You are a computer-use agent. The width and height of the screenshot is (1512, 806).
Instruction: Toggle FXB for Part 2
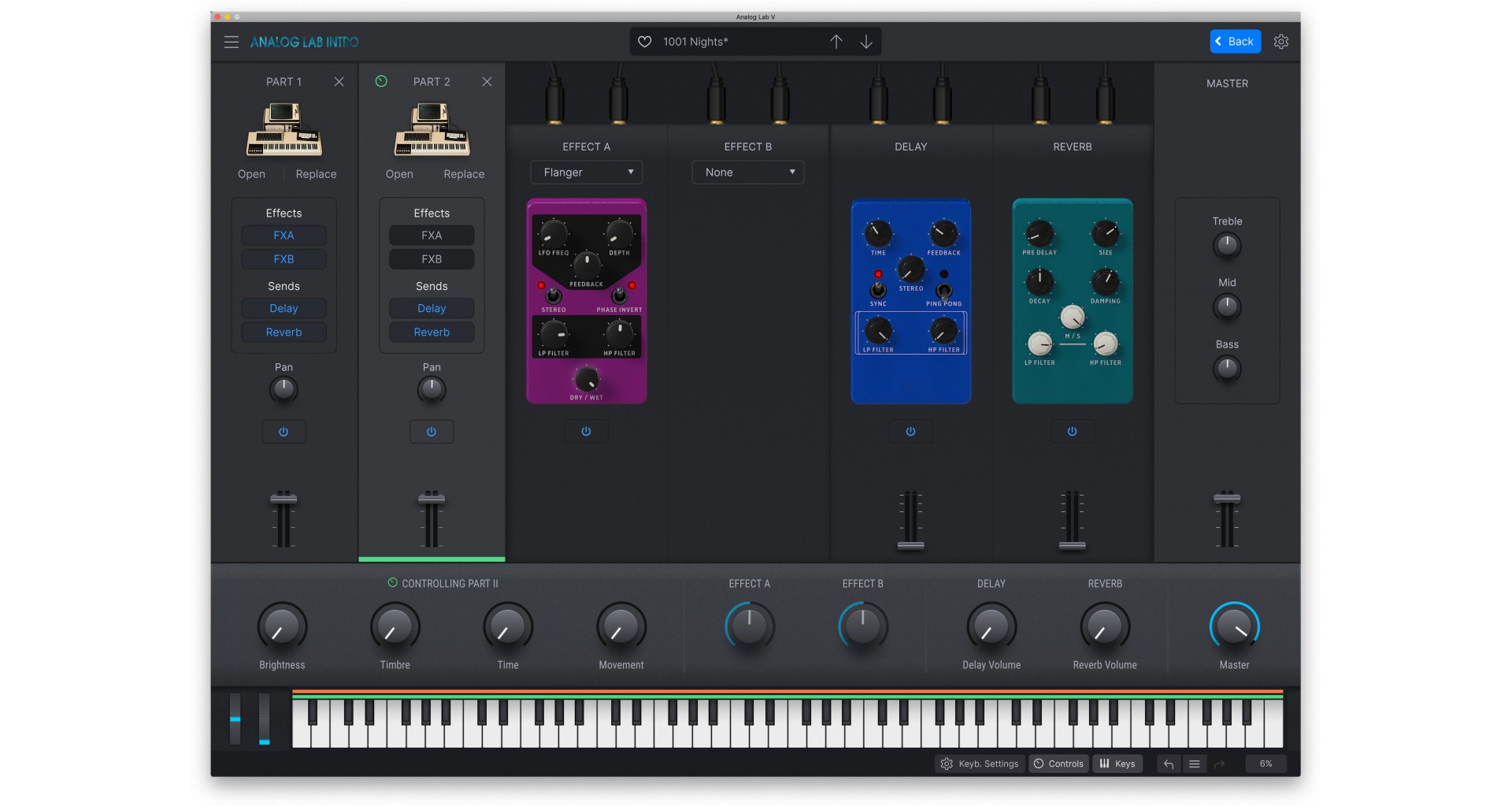[x=432, y=259]
